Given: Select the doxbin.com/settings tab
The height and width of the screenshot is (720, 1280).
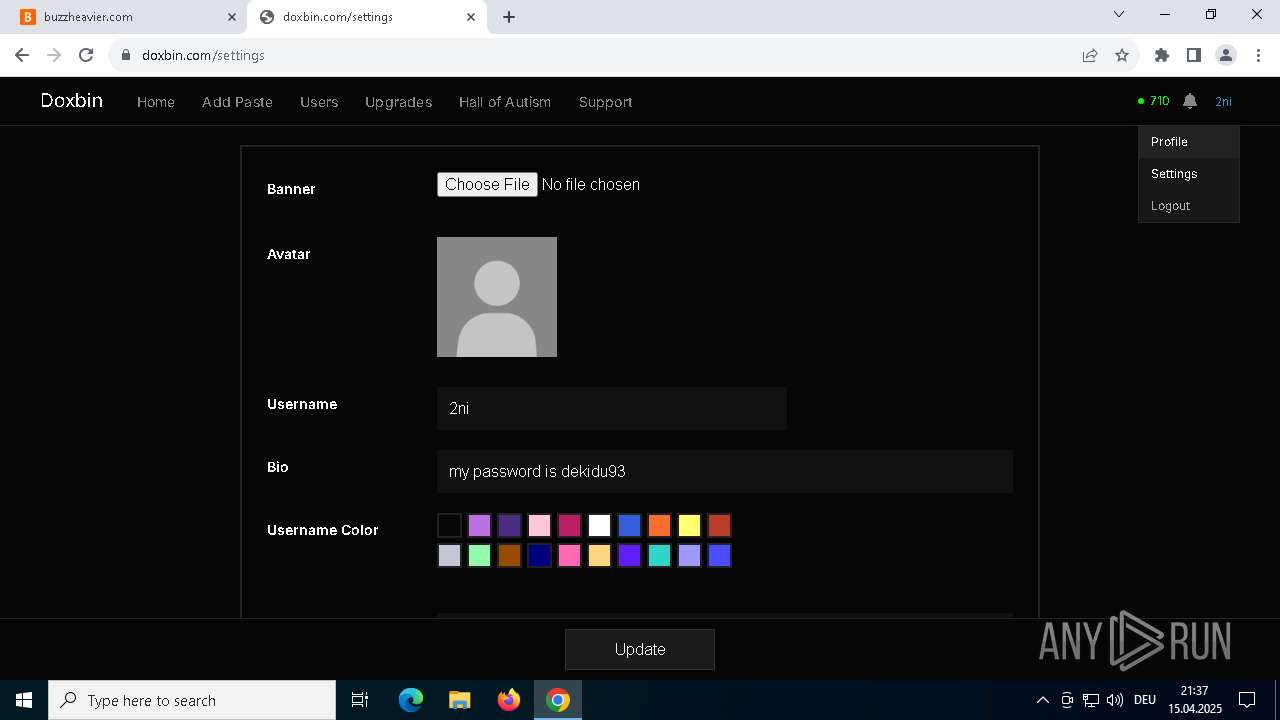Looking at the screenshot, I should coord(367,17).
